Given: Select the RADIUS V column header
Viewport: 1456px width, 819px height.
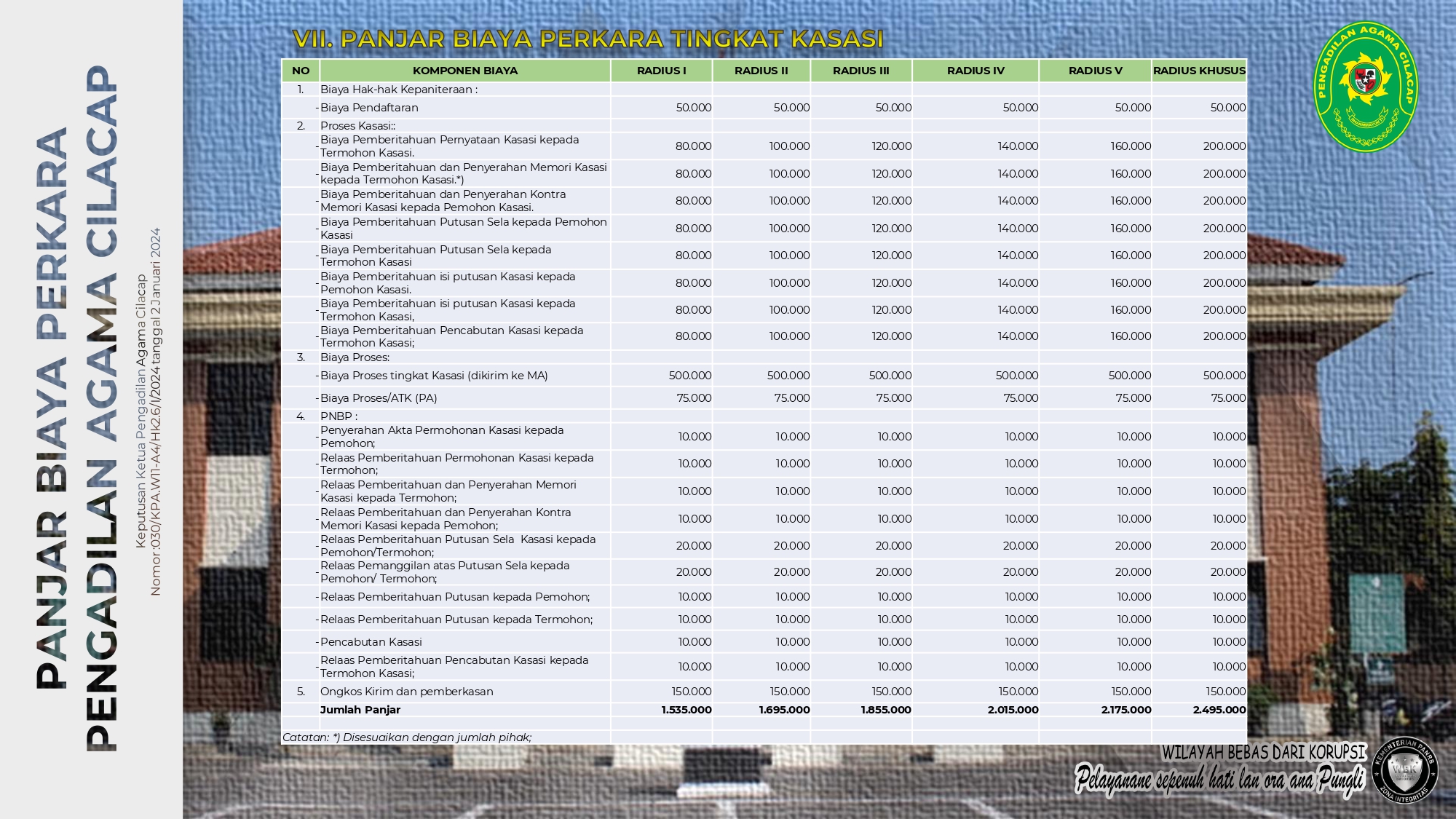Looking at the screenshot, I should (x=1095, y=71).
